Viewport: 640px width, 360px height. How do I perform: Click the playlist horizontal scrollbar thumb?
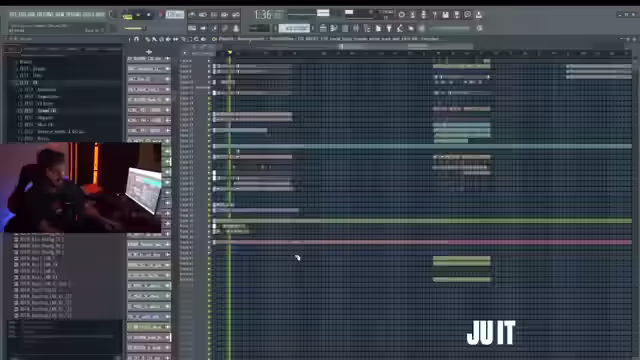click(x=406, y=46)
